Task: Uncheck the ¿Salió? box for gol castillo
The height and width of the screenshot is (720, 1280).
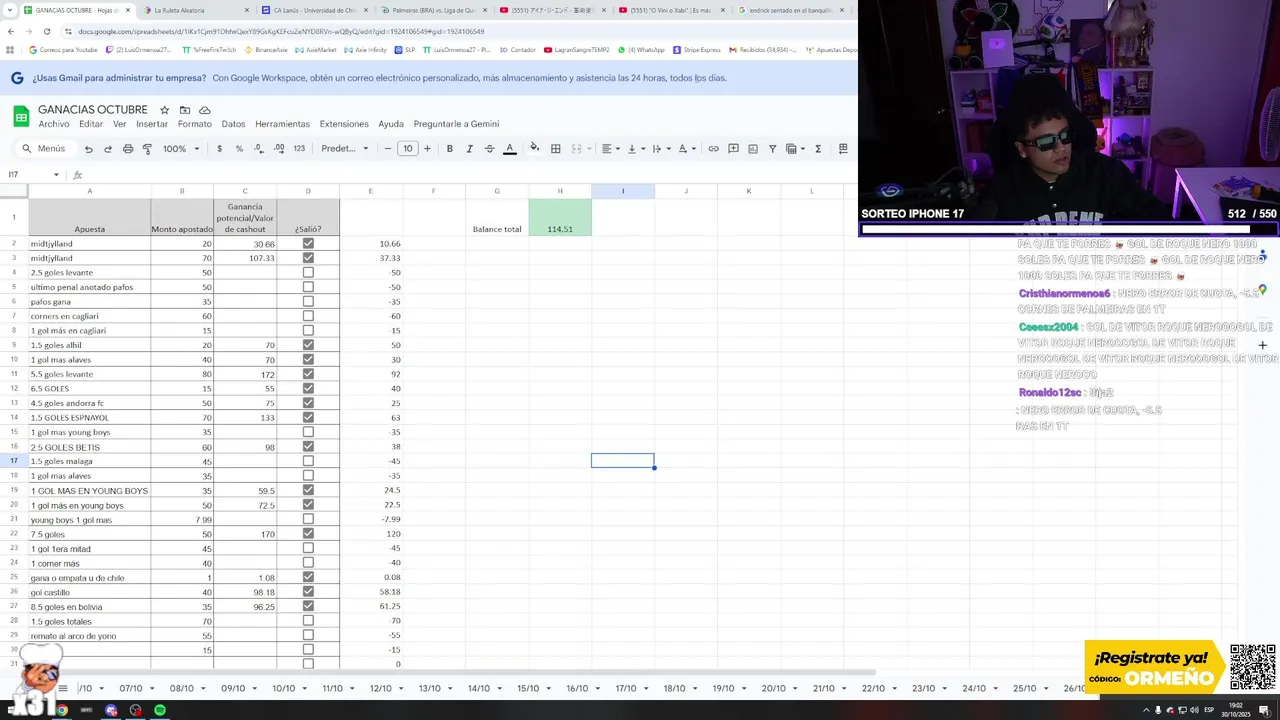Action: coord(308,592)
